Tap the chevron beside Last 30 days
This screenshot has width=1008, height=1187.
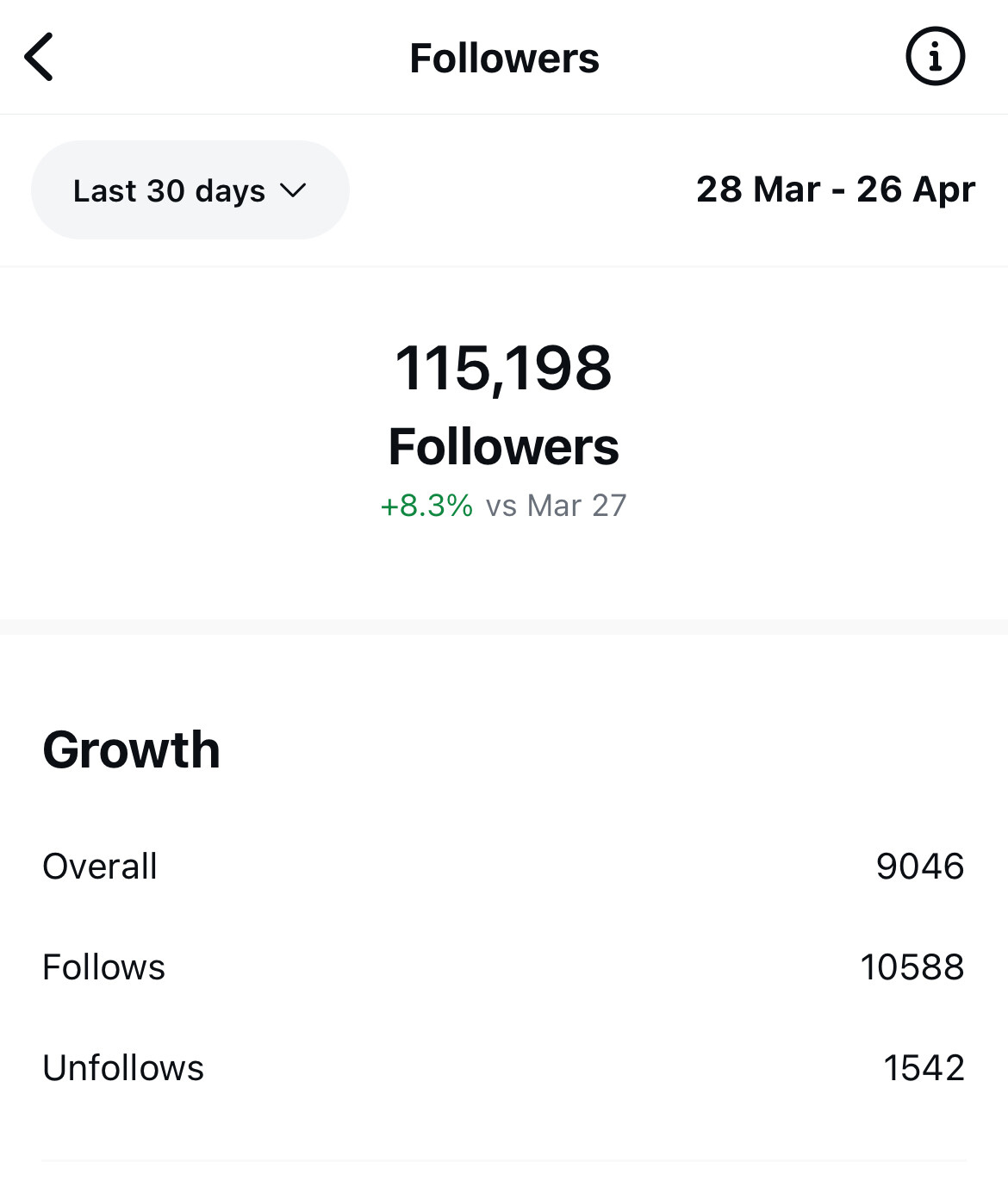[293, 190]
